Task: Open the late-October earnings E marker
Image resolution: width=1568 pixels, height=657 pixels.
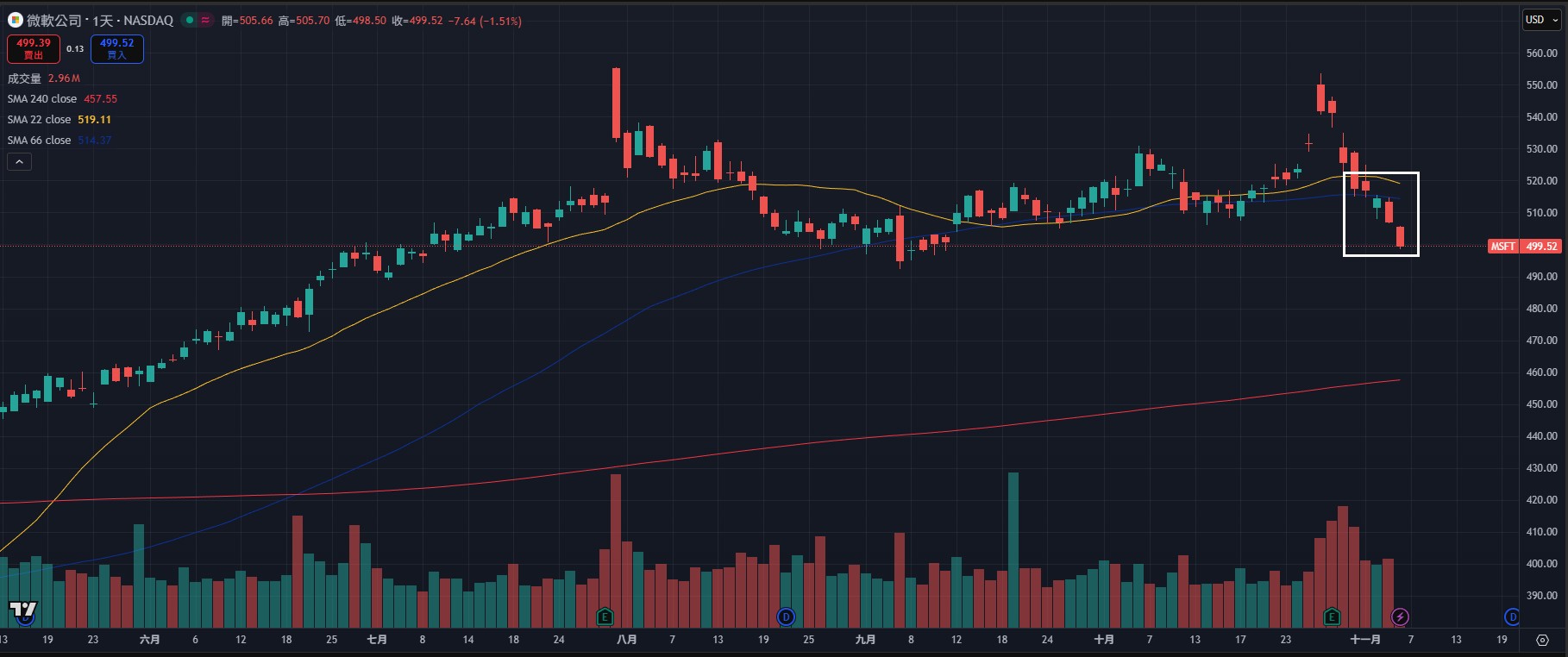Action: 1332,616
